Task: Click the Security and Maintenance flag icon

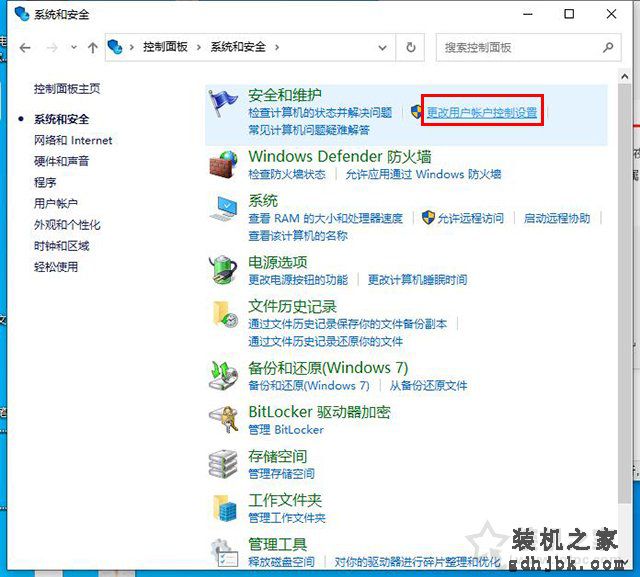Action: pos(222,103)
